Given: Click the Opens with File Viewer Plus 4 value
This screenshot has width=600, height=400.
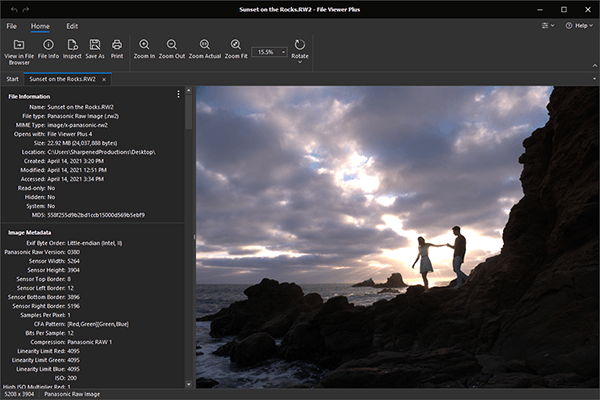Looking at the screenshot, I should pyautogui.click(x=70, y=134).
